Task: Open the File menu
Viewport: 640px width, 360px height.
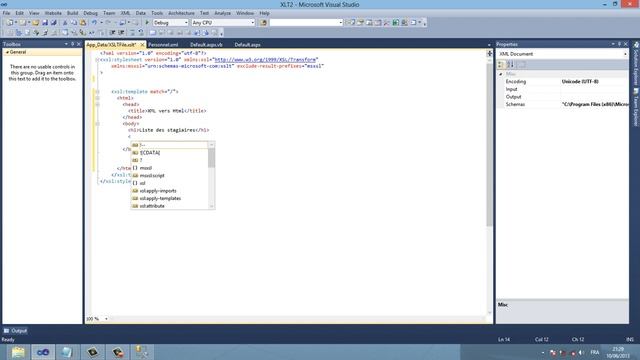Action: point(6,13)
